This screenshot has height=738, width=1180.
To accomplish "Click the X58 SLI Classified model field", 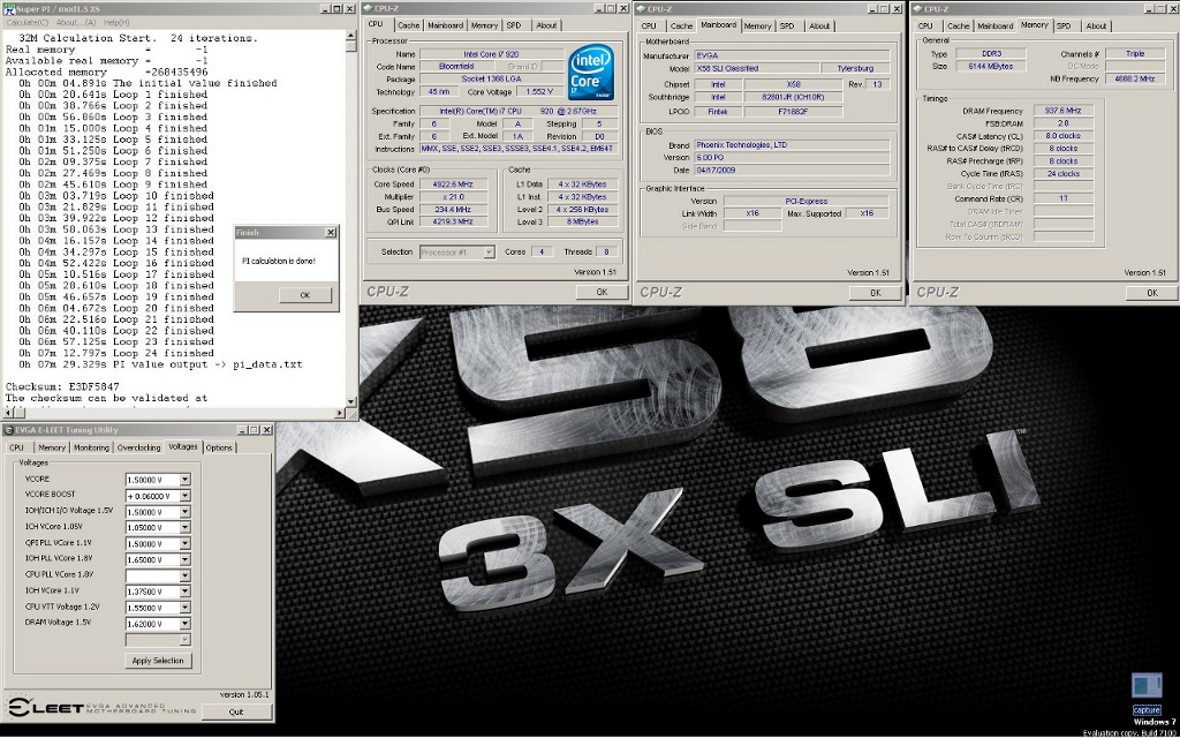I will [x=755, y=68].
